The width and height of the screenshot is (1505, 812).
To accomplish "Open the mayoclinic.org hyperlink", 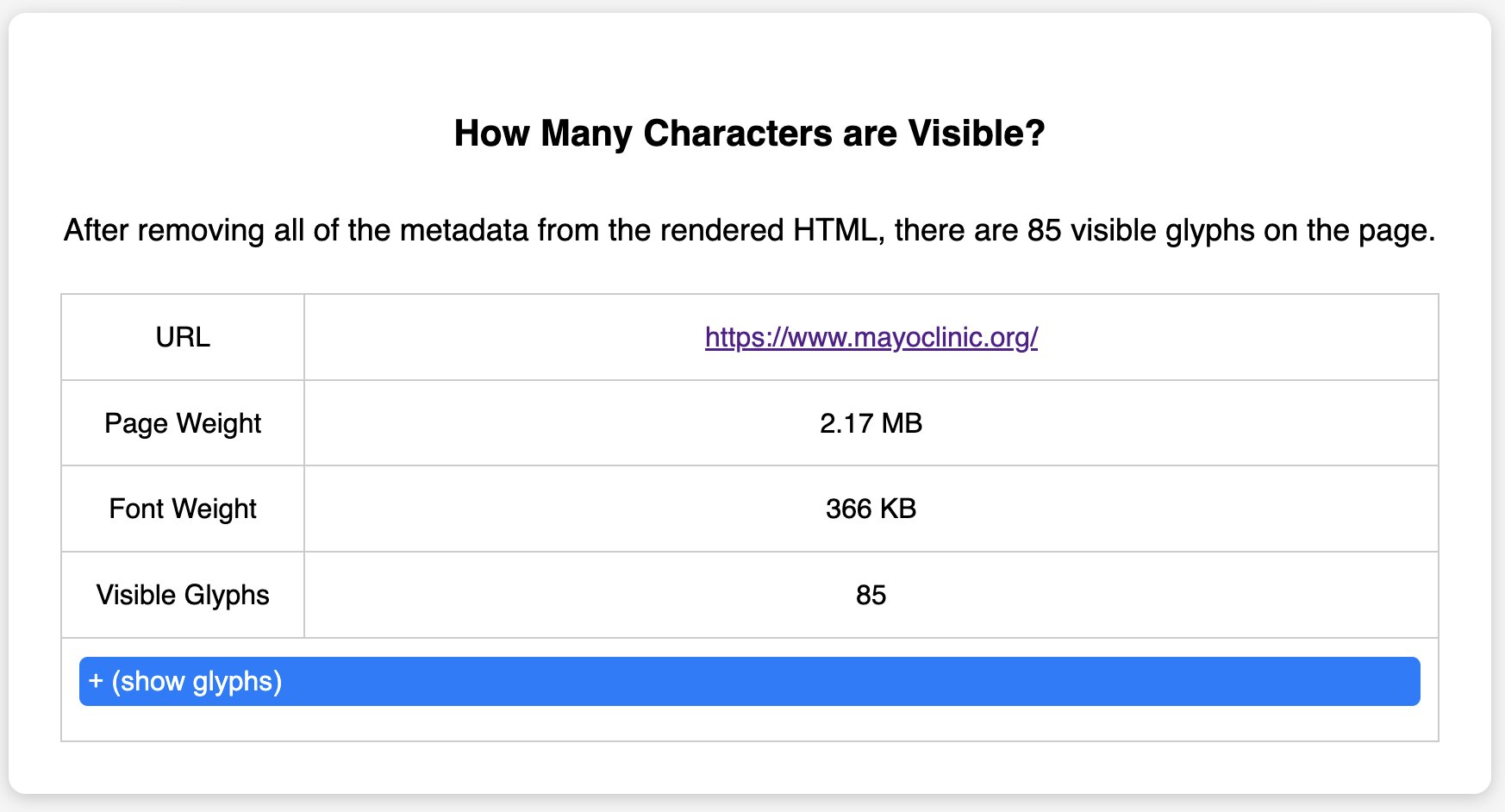I will coord(871,338).
